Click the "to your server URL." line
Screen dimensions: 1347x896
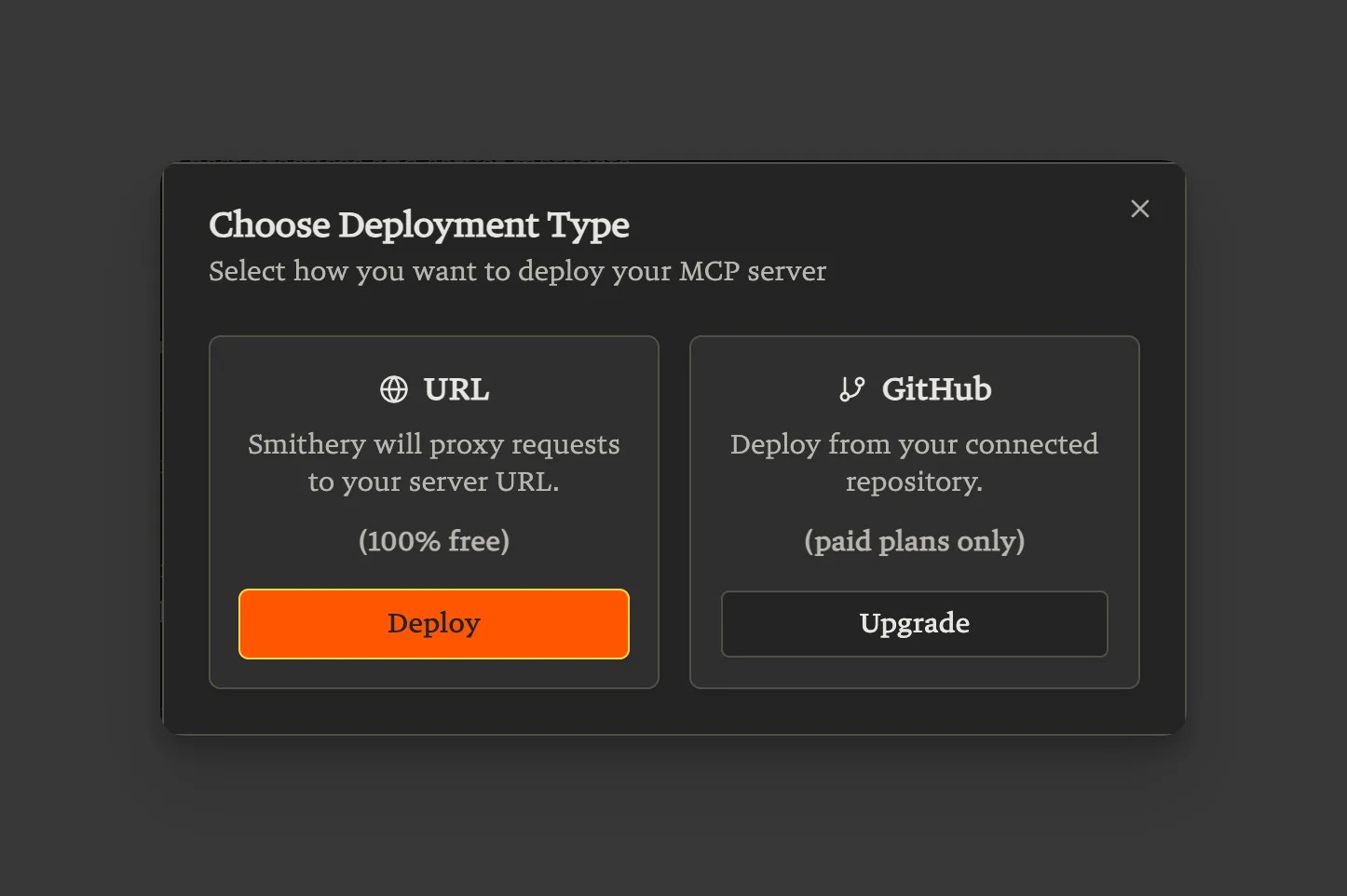tap(434, 482)
